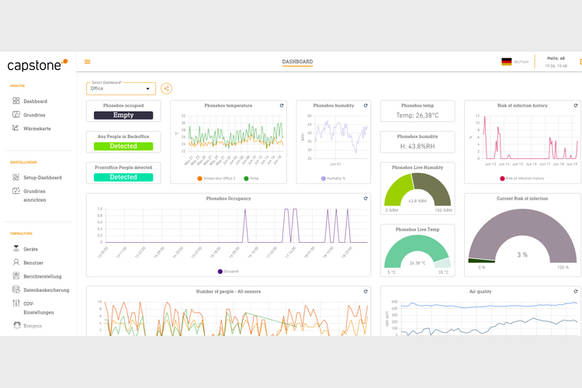
Task: Click the share dashboard round icon
Action: pyautogui.click(x=166, y=88)
